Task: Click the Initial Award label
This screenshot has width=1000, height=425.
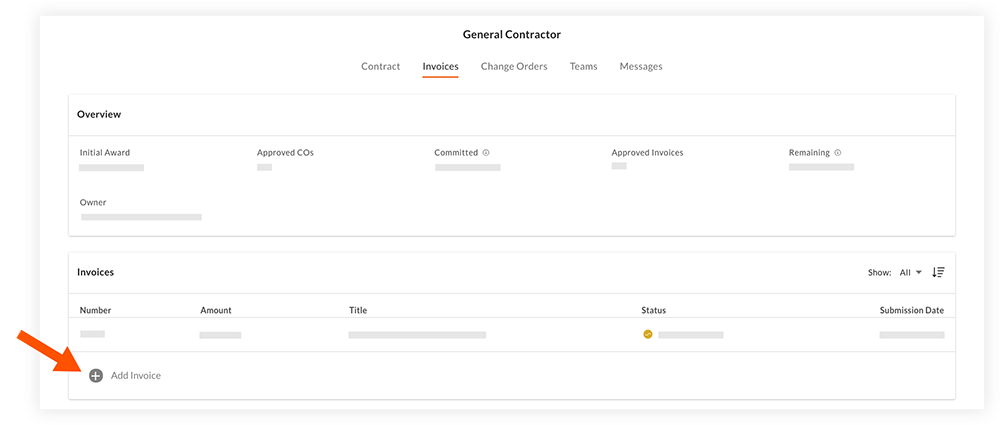Action: tap(105, 153)
